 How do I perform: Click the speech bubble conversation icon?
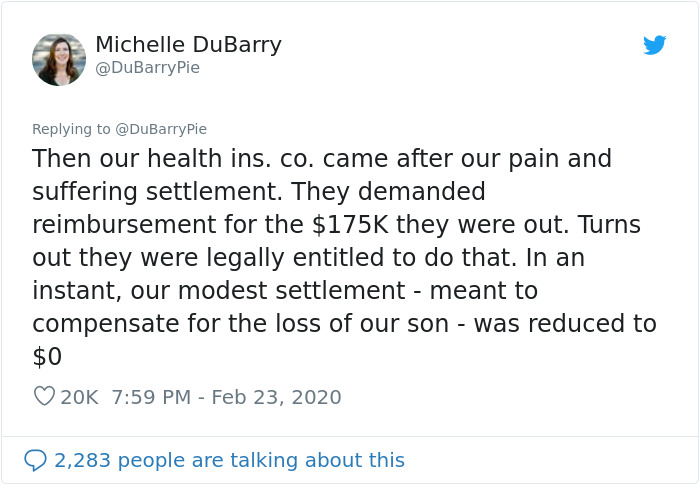[x=35, y=460]
